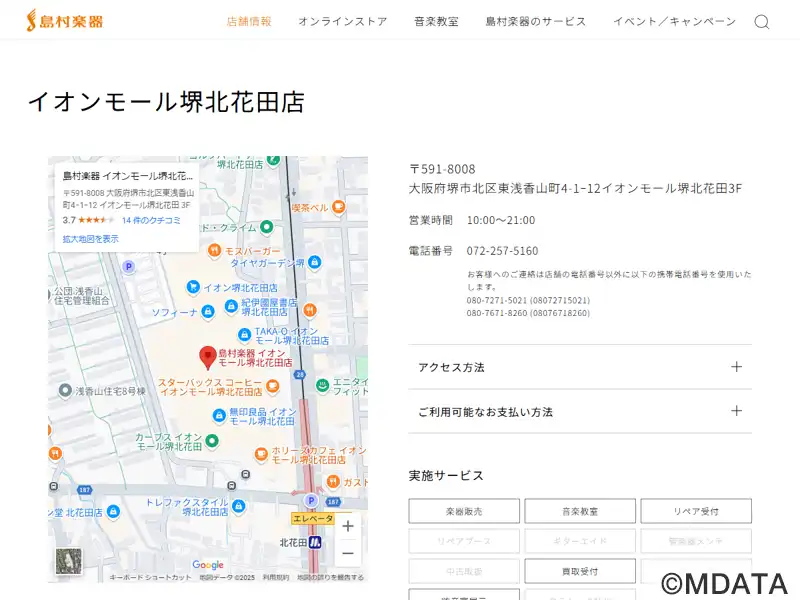Viewport: 800px width, 600px height.
Task: Click the モスバーガー restaurant marker
Action: [214, 251]
